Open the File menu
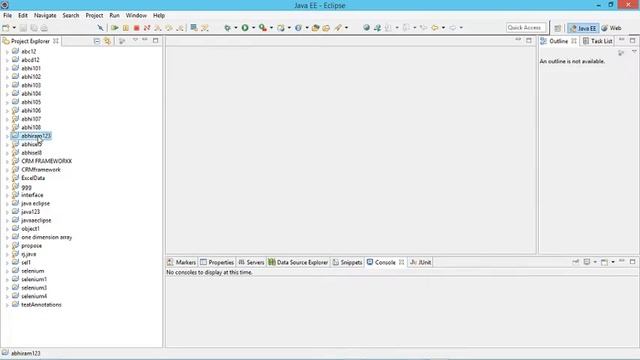The image size is (640, 360). click(7, 15)
